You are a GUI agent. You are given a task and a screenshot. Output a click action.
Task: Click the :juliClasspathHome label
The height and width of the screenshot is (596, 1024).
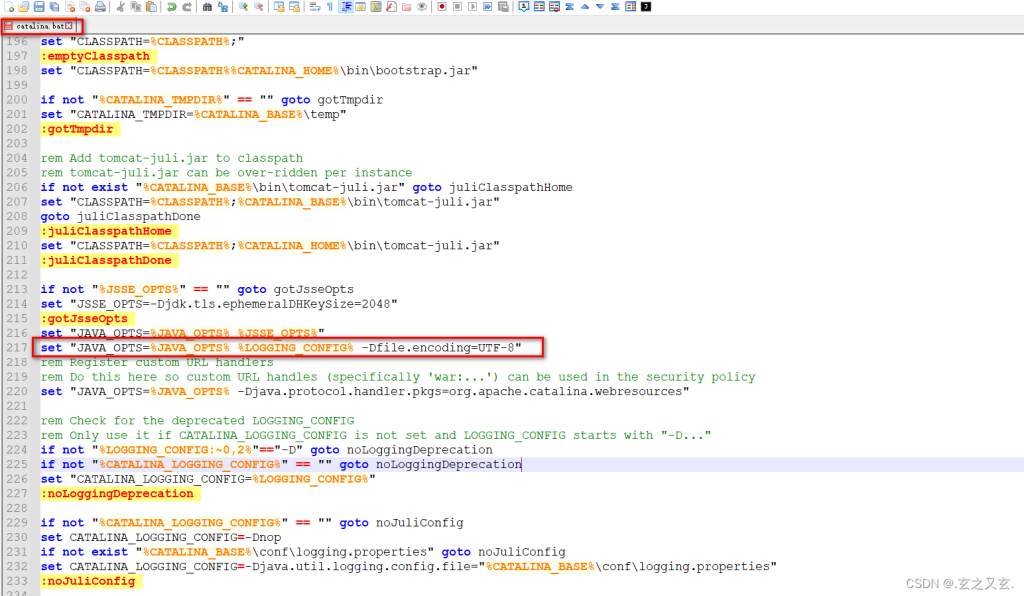click(x=106, y=231)
